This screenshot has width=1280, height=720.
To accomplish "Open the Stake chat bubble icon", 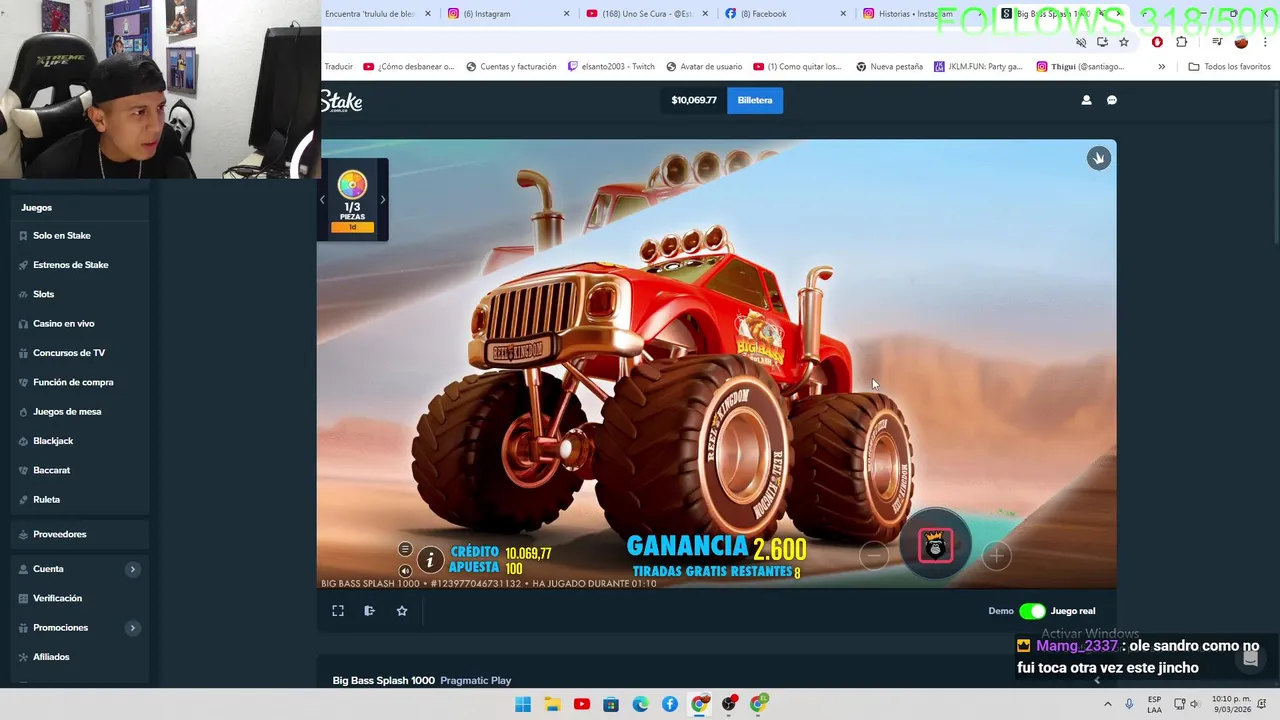I will pyautogui.click(x=1112, y=100).
